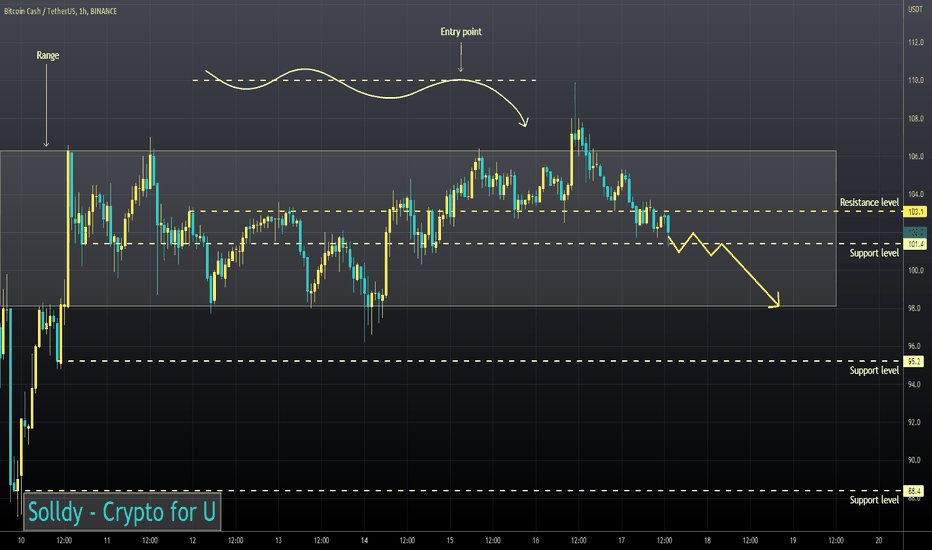Click the 104.0 price axis label
The image size is (932, 550).
click(x=915, y=194)
